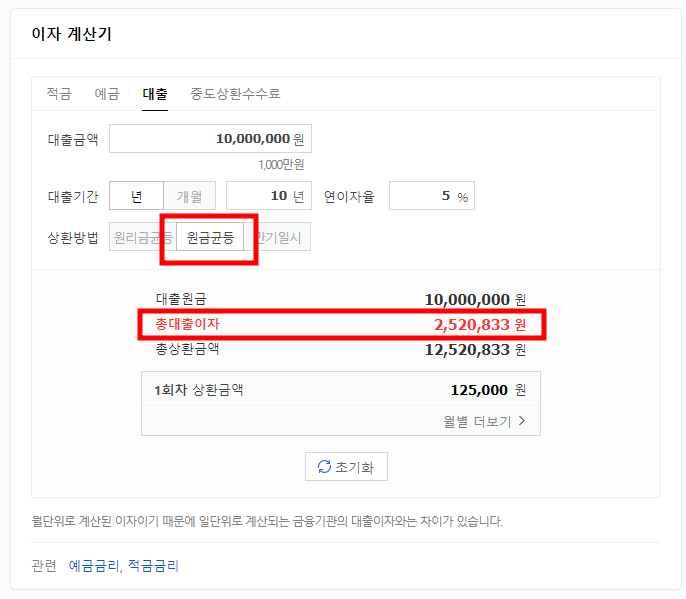Screen dimensions: 686x599
Task: Select 개월 as loan period unit
Action: [189, 196]
